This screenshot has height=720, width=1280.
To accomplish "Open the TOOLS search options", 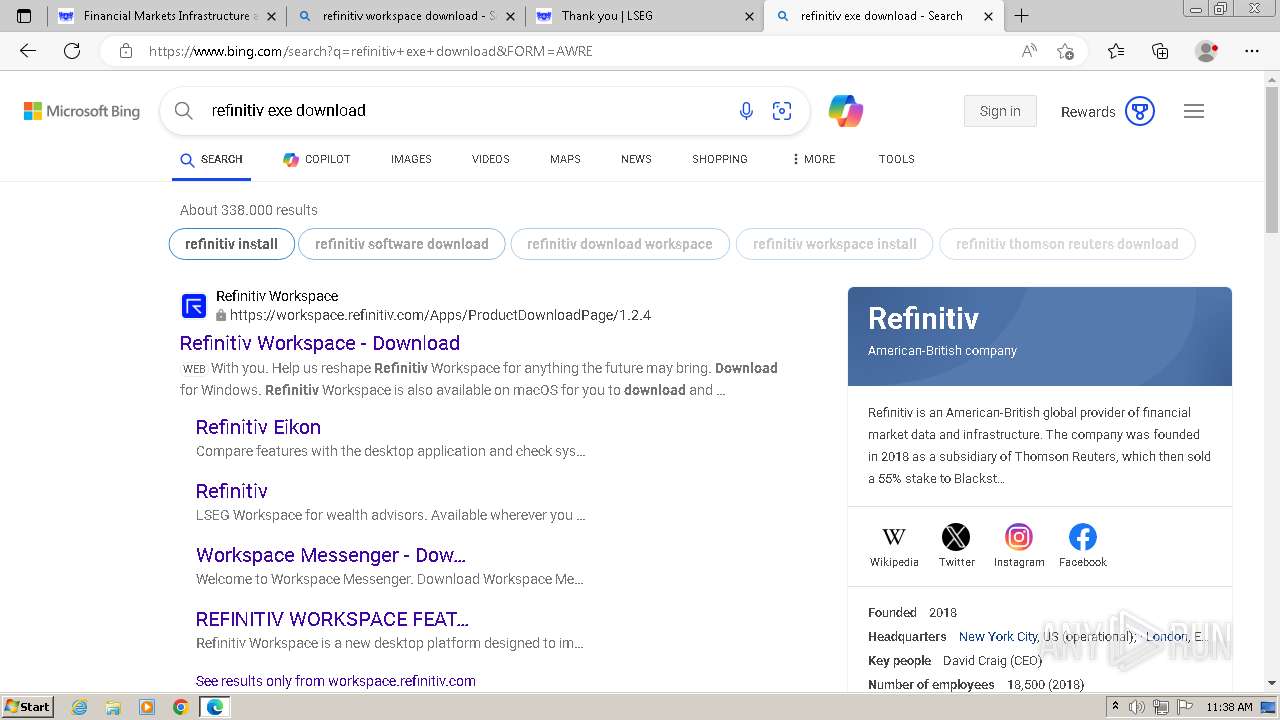I will pyautogui.click(x=897, y=159).
